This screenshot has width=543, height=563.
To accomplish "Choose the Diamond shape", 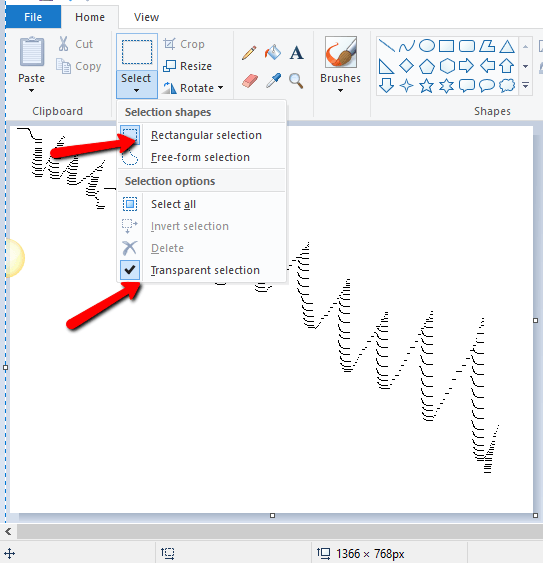I will [407, 66].
